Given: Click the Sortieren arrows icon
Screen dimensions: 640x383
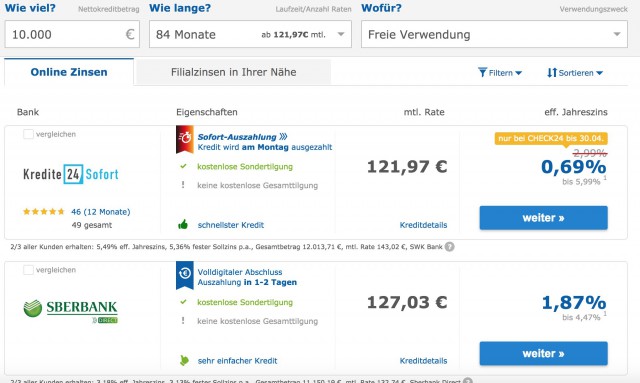Looking at the screenshot, I should [x=552, y=73].
